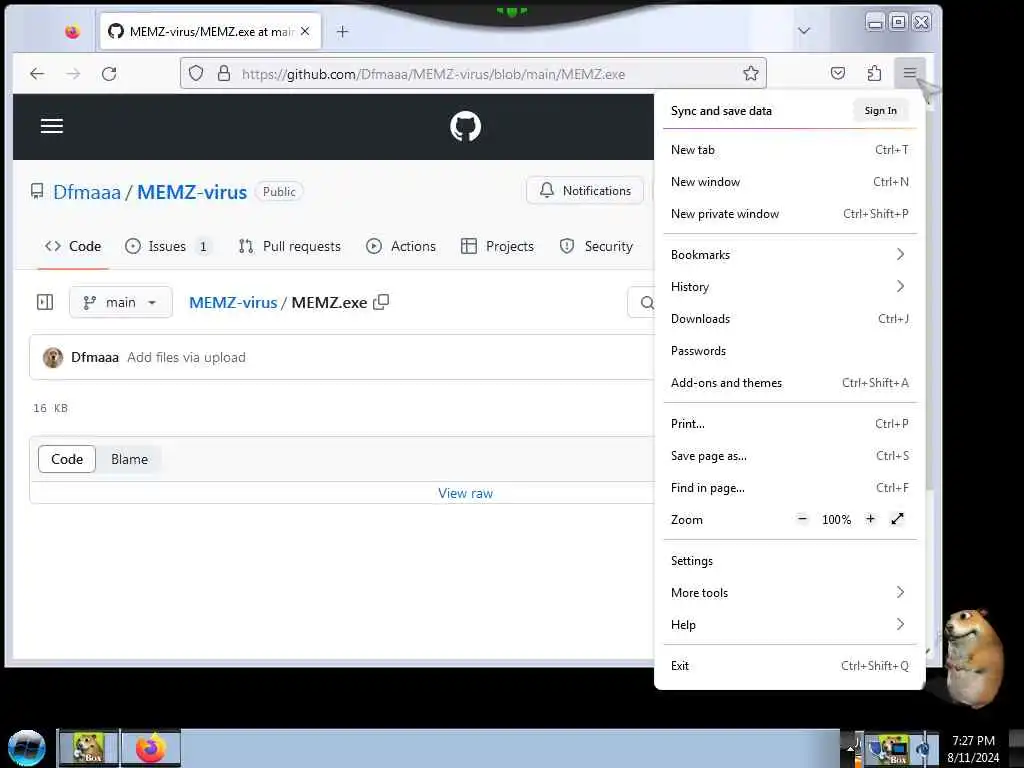Open a new tab with plus icon
1024x768 pixels.
342,31
